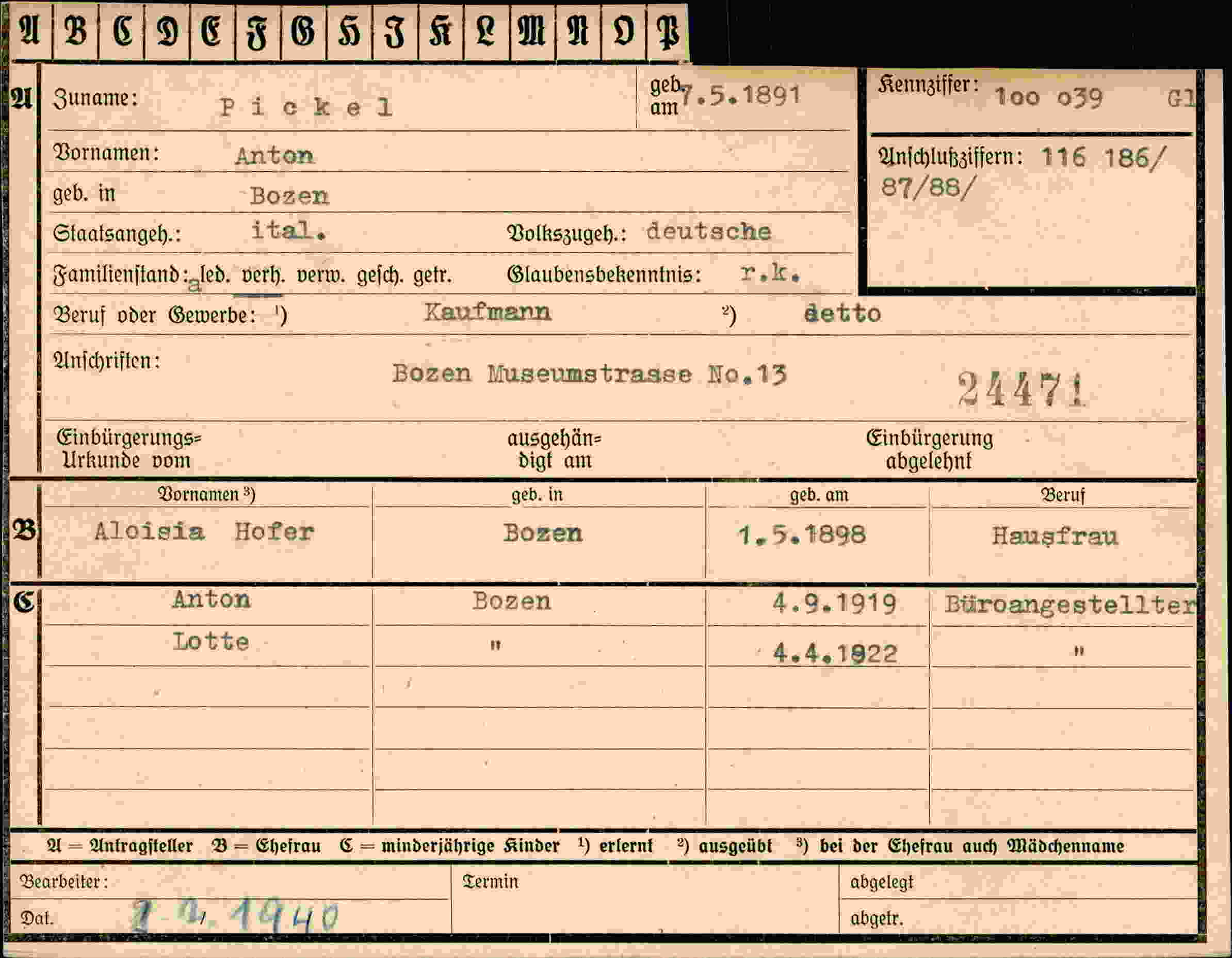Click the occupation "Büroangestellter"
1232x958 pixels.
(1070, 605)
